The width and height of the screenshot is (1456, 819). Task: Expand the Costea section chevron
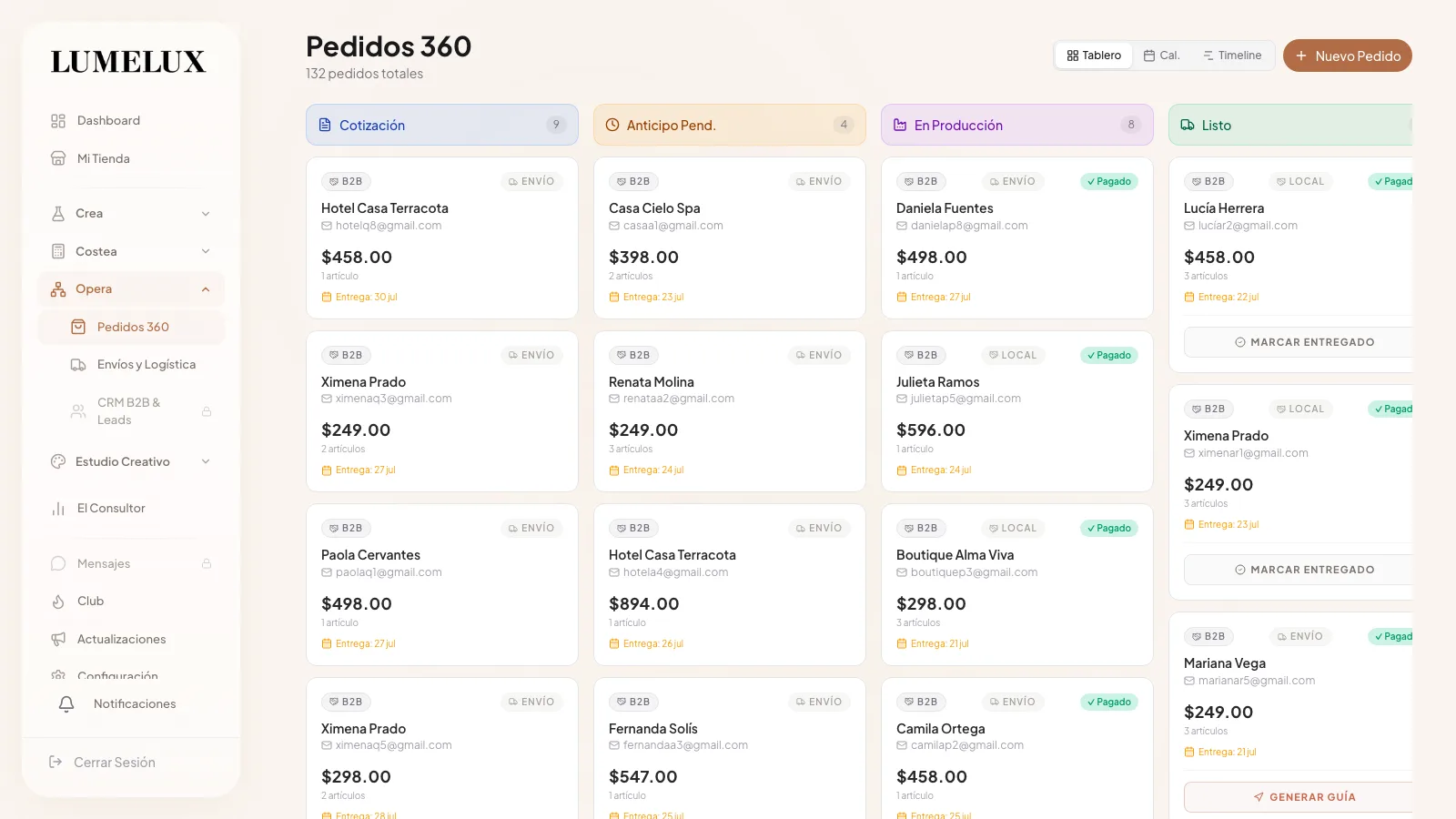pos(206,251)
